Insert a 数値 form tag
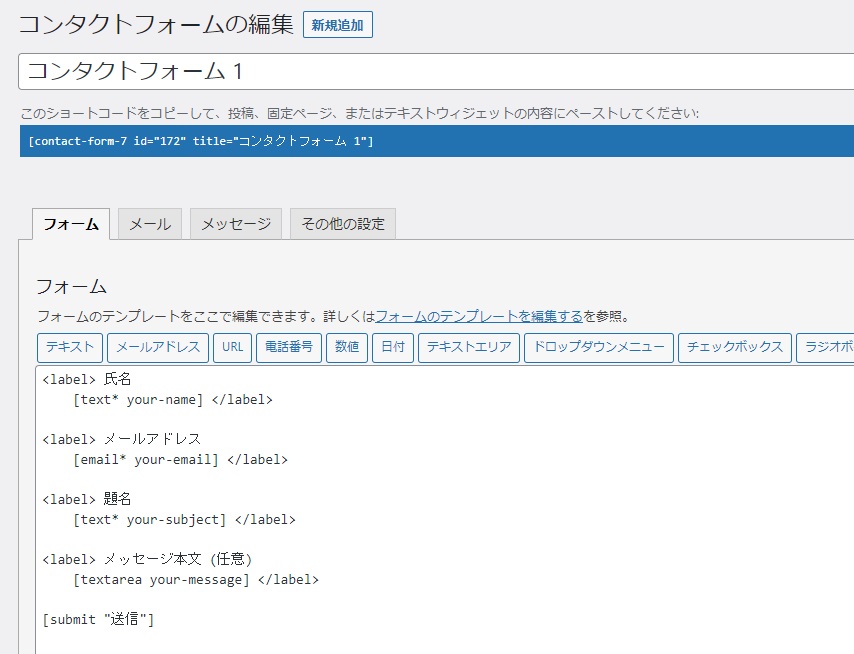 [347, 347]
